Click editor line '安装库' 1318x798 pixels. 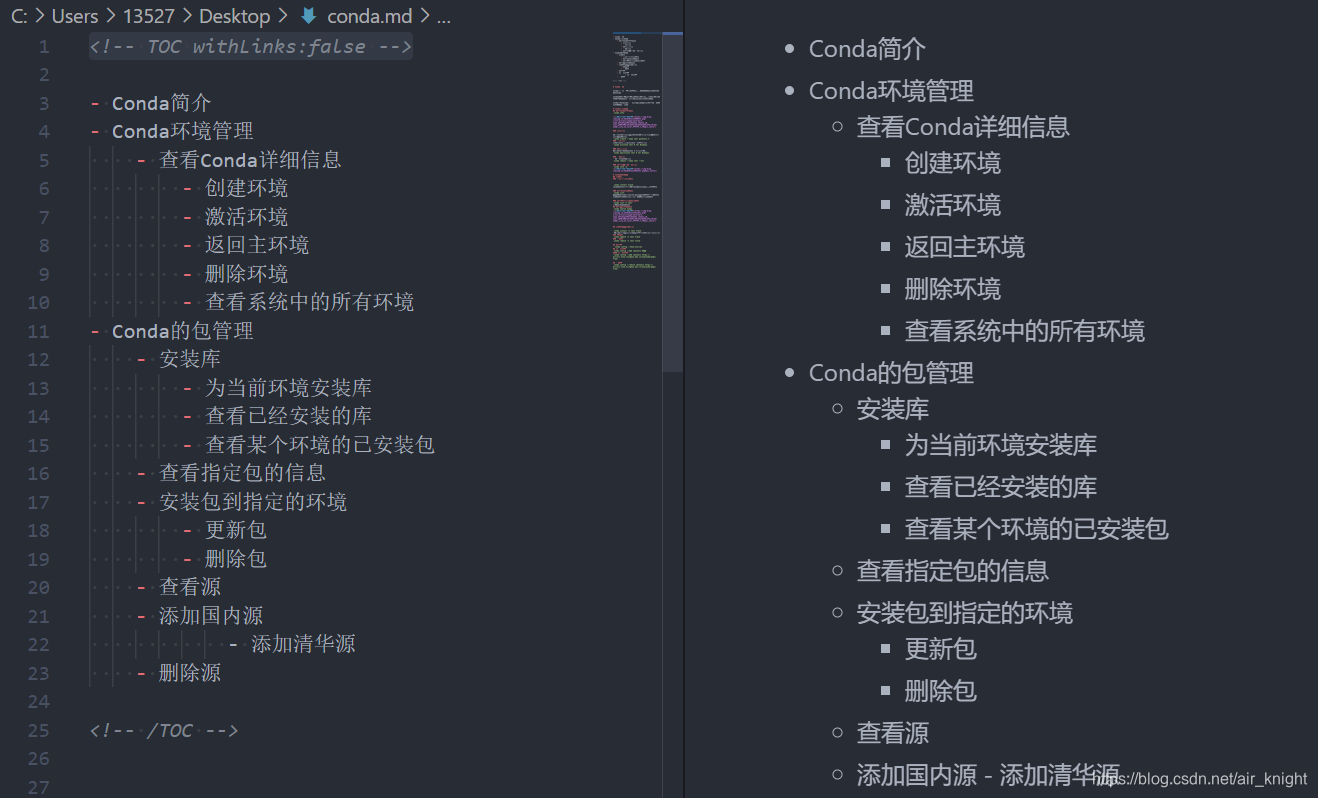190,359
